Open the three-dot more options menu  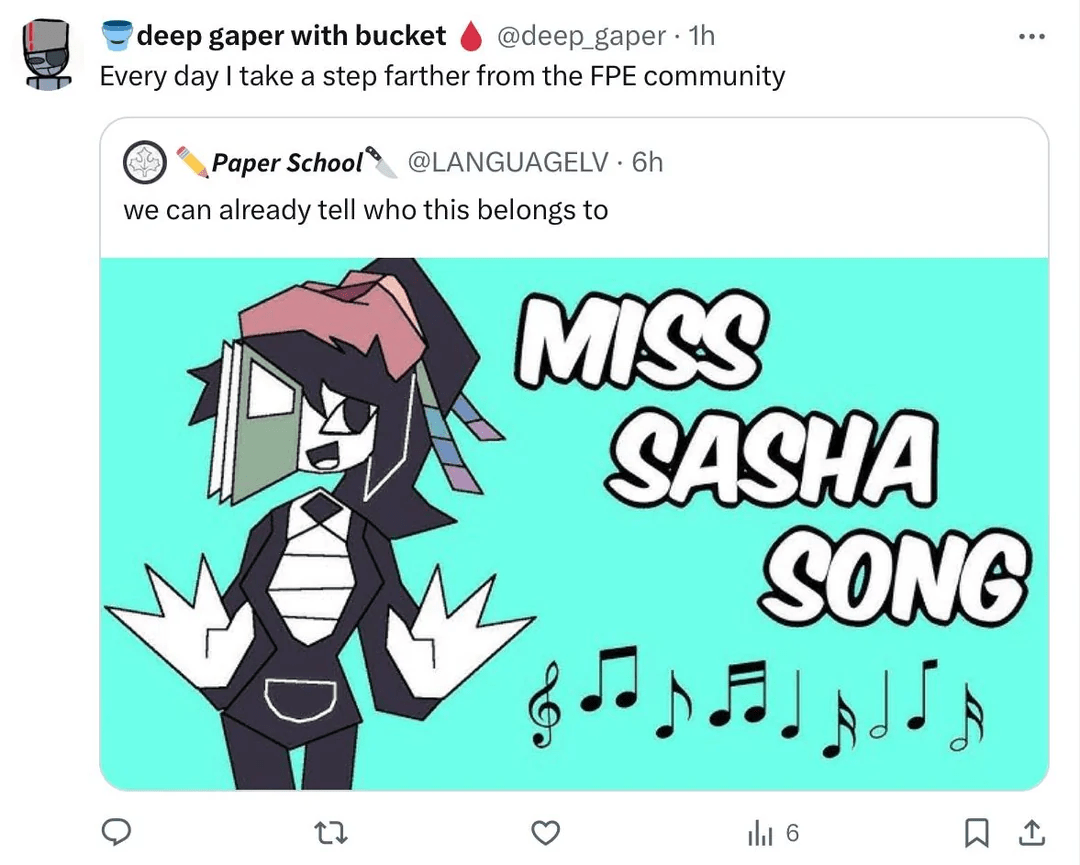1031,38
